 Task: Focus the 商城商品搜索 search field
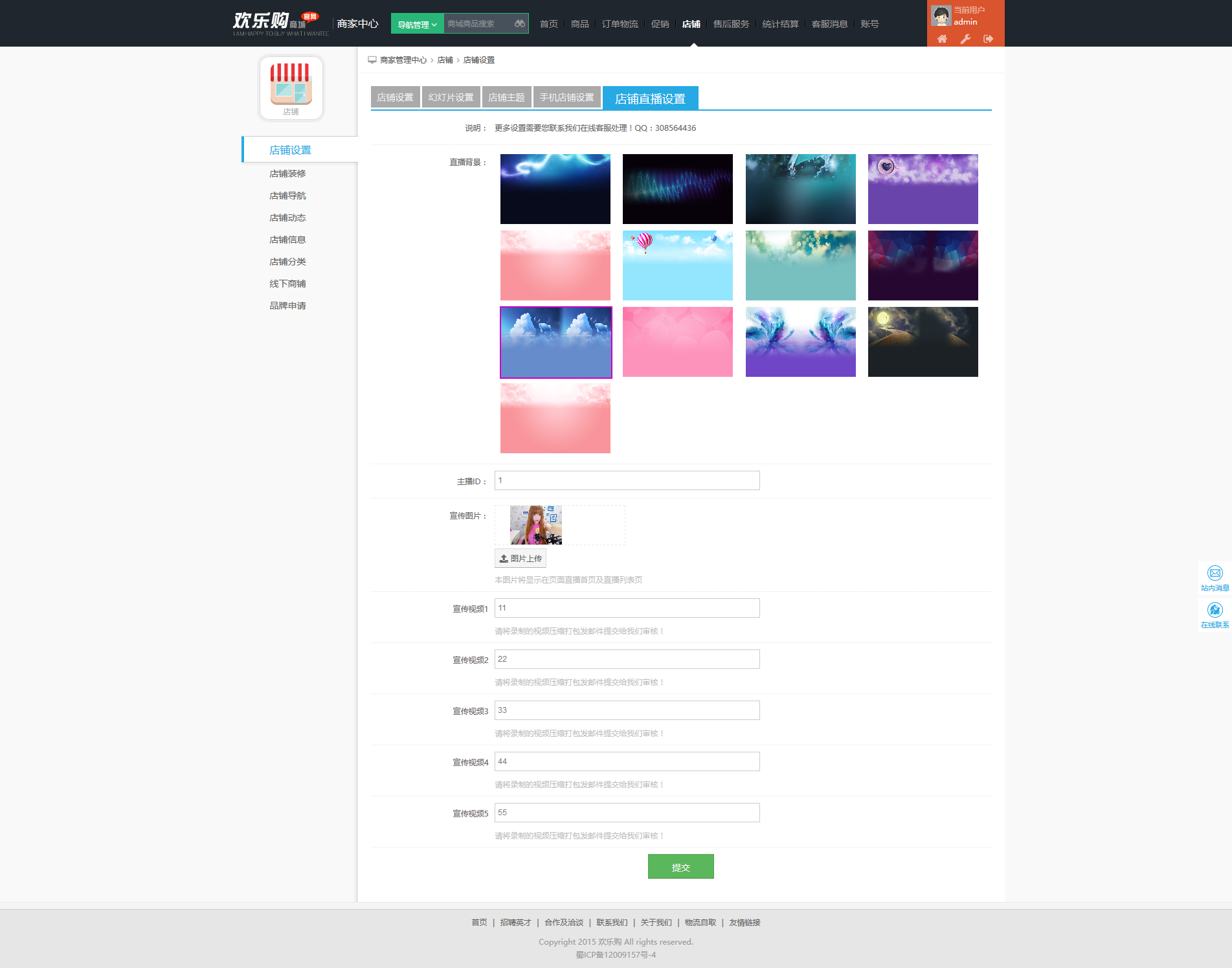479,24
